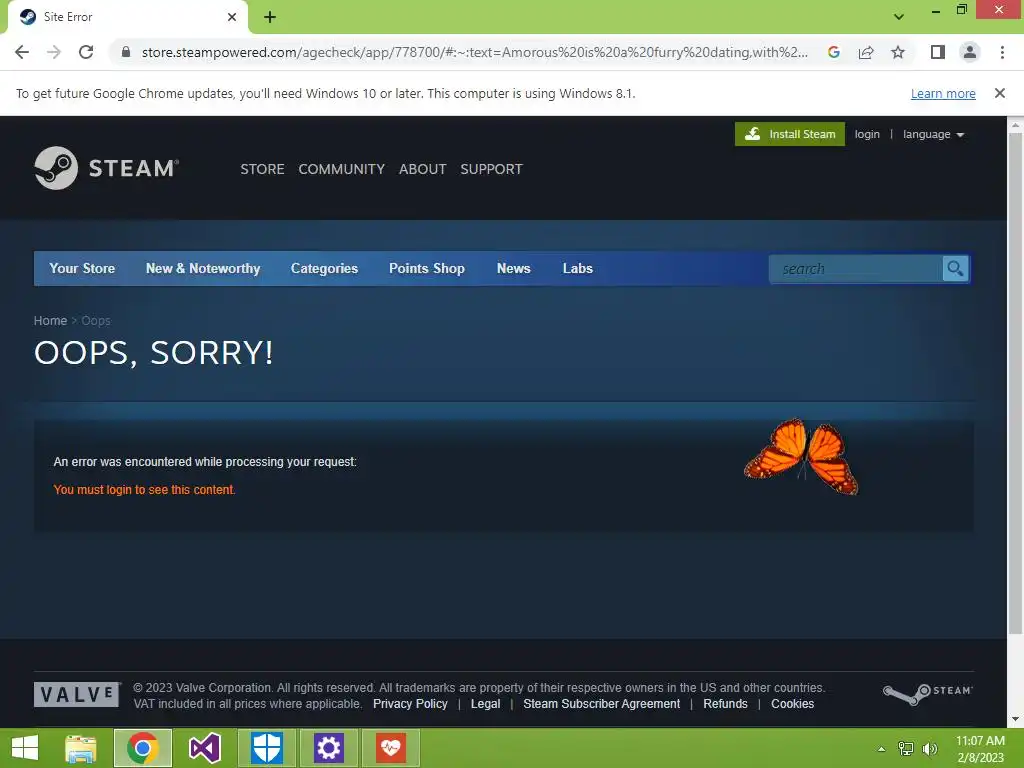This screenshot has width=1024, height=768.
Task: Open the purple gear settings taskbar app
Action: tap(328, 748)
